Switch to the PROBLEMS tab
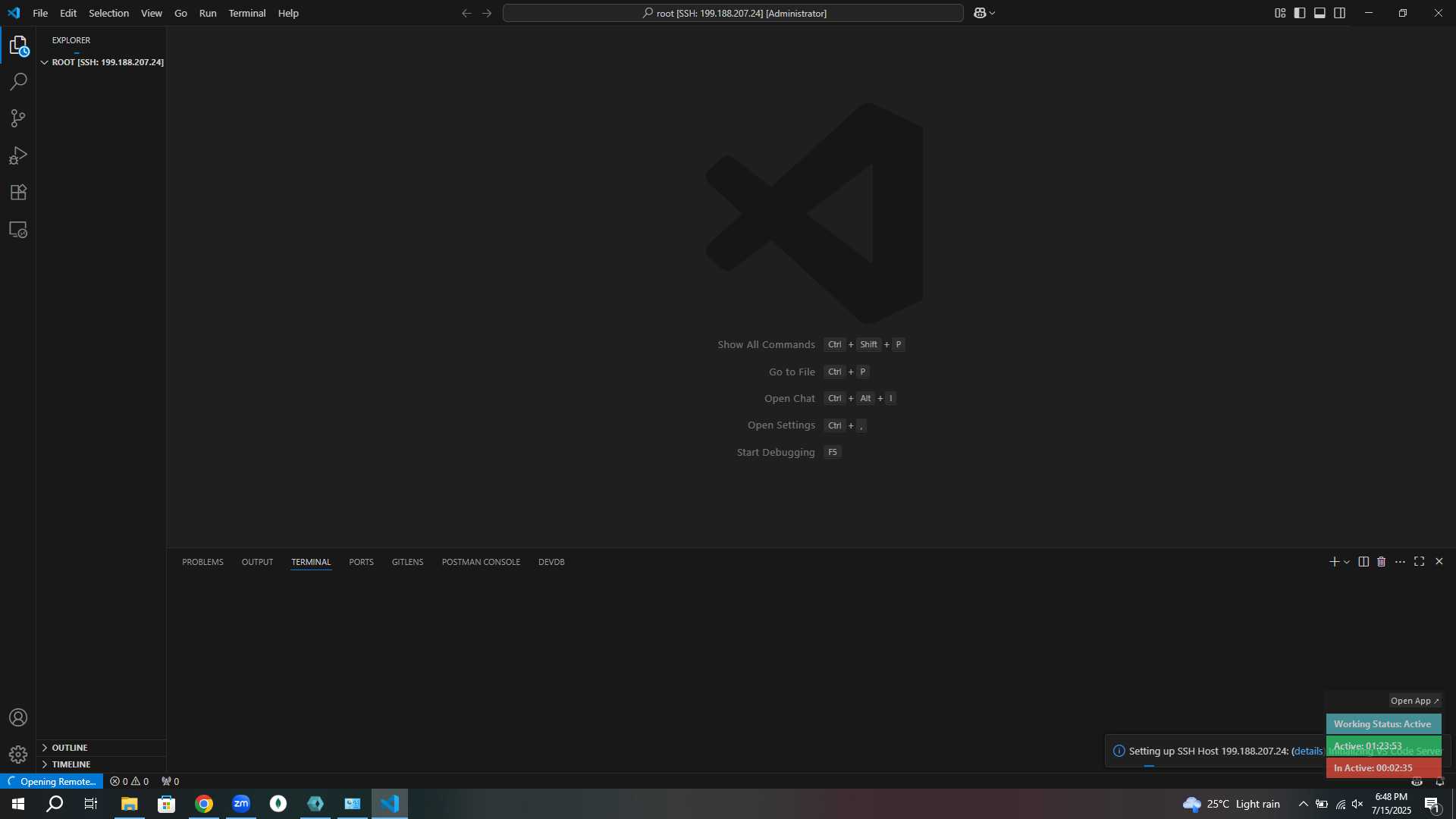 point(202,562)
